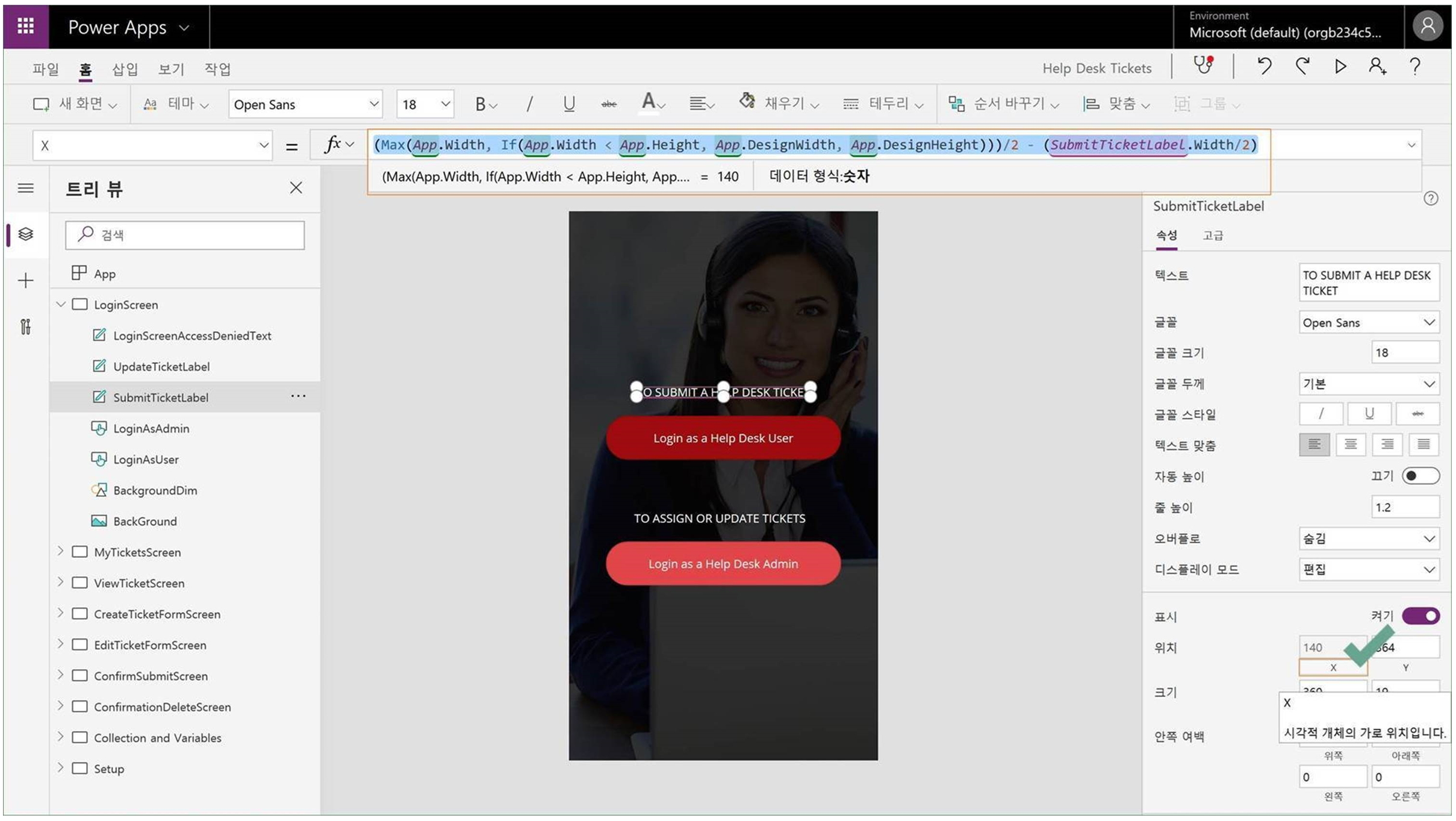Open the fill color 채우기 picker
1456x821 pixels.
[779, 104]
